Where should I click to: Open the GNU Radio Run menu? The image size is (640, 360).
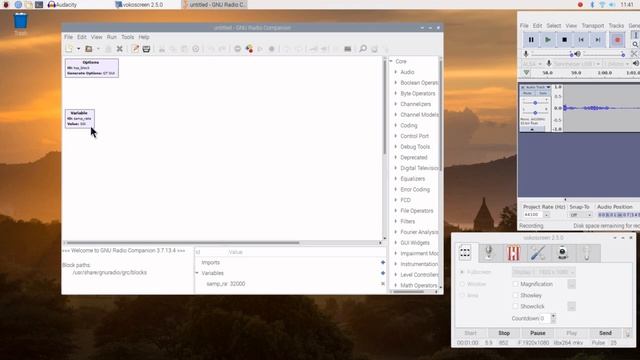click(112, 37)
